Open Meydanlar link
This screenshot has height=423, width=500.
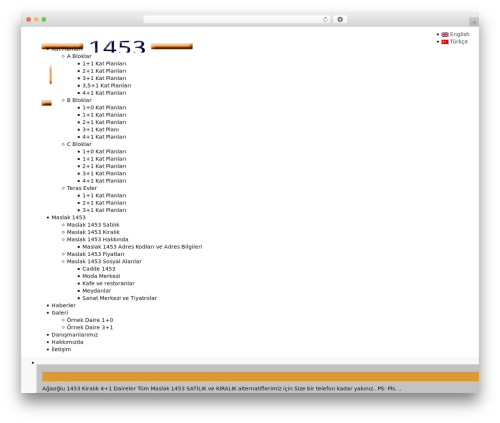click(x=97, y=291)
